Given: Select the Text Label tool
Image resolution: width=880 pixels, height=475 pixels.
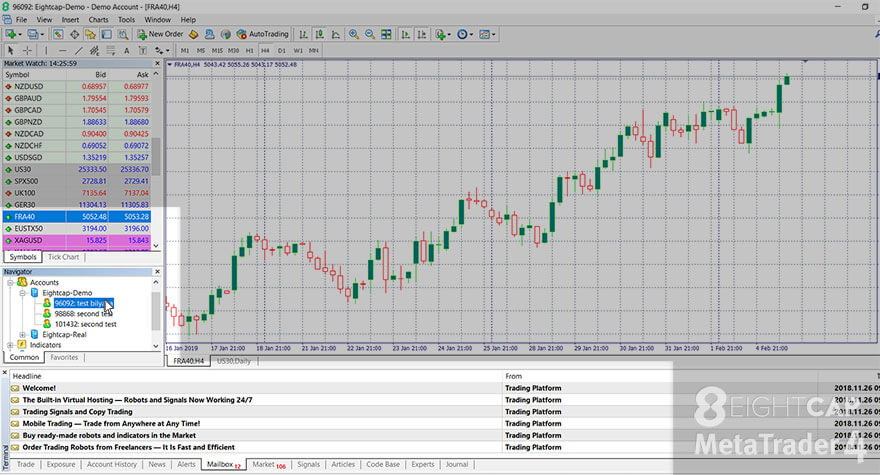Looking at the screenshot, I should (x=143, y=51).
